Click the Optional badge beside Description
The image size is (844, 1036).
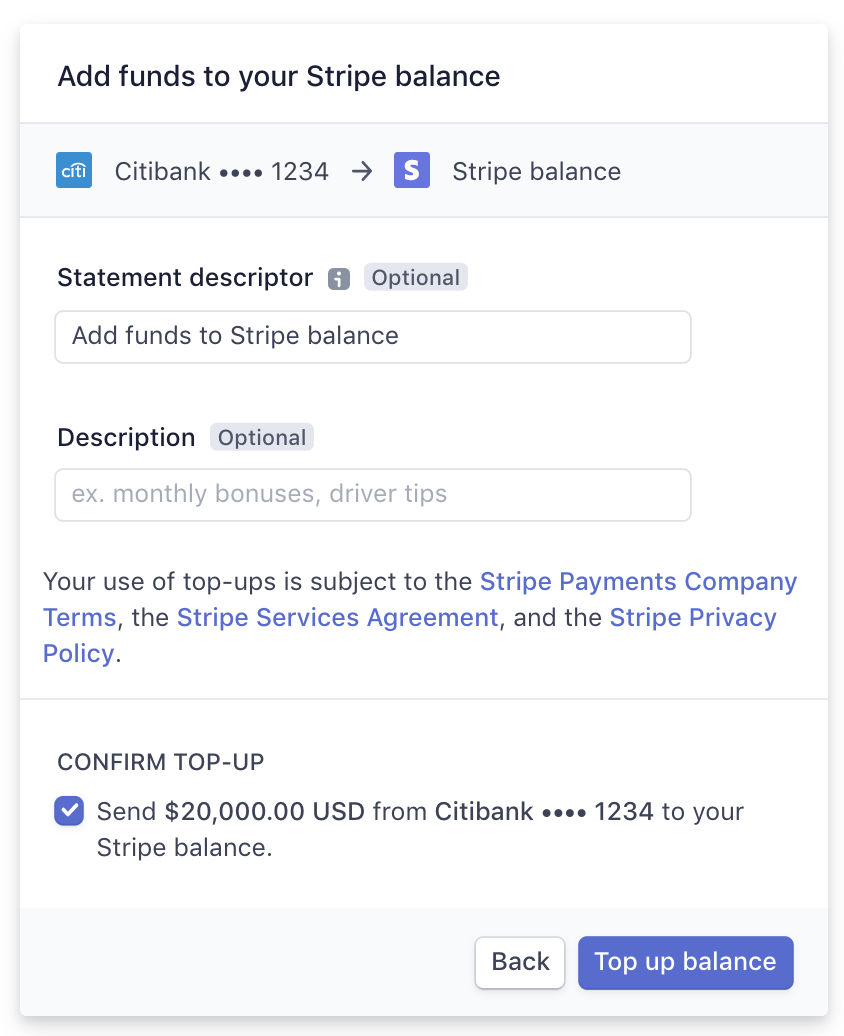pyautogui.click(x=262, y=437)
